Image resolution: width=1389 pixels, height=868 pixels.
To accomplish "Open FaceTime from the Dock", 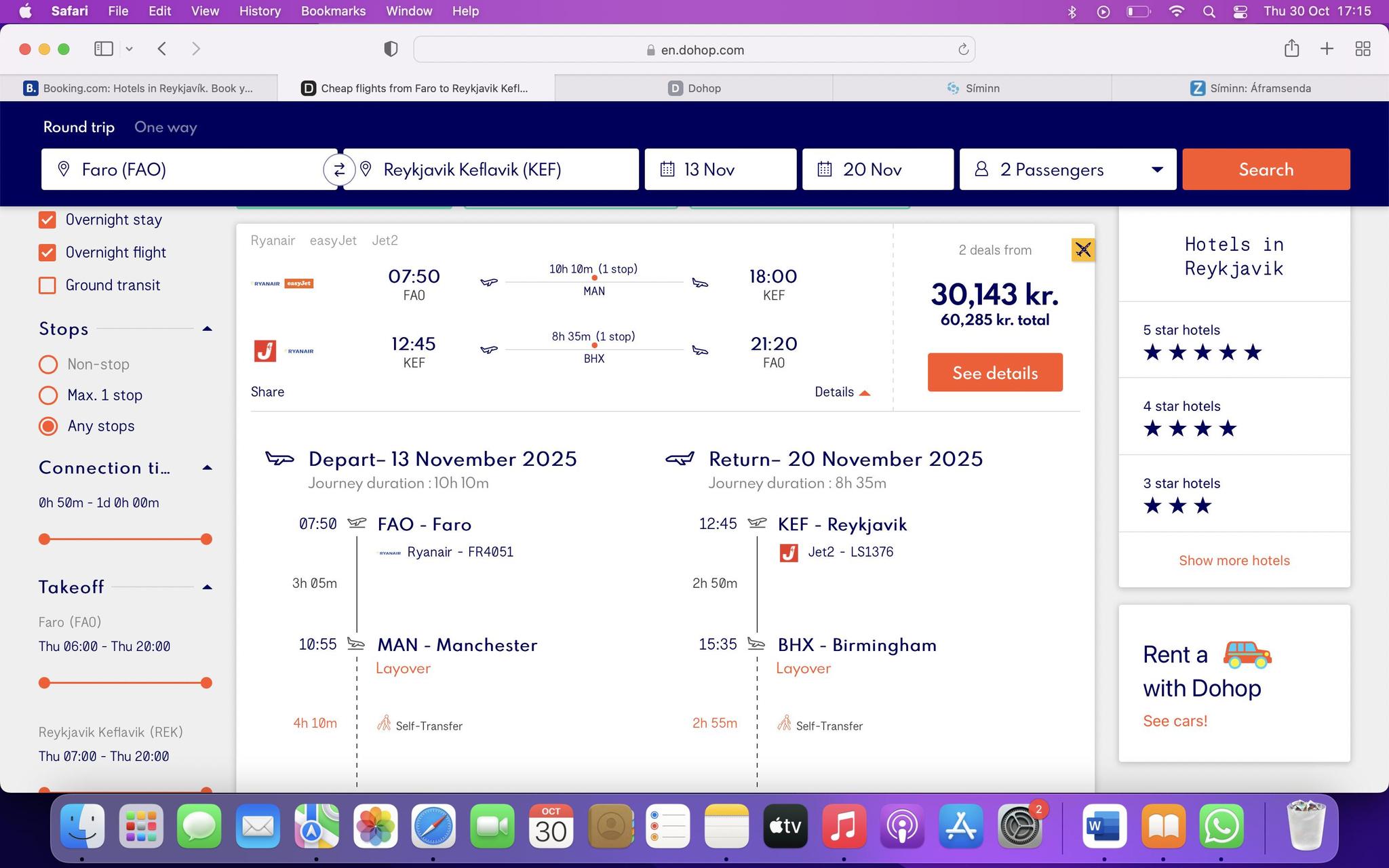I will pos(492,826).
